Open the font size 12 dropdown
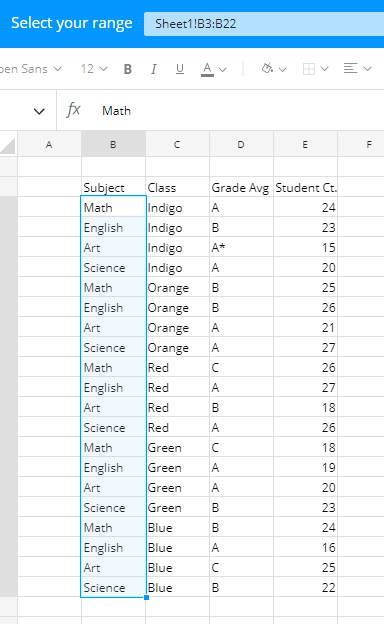The height and width of the screenshot is (624, 384). tap(94, 69)
